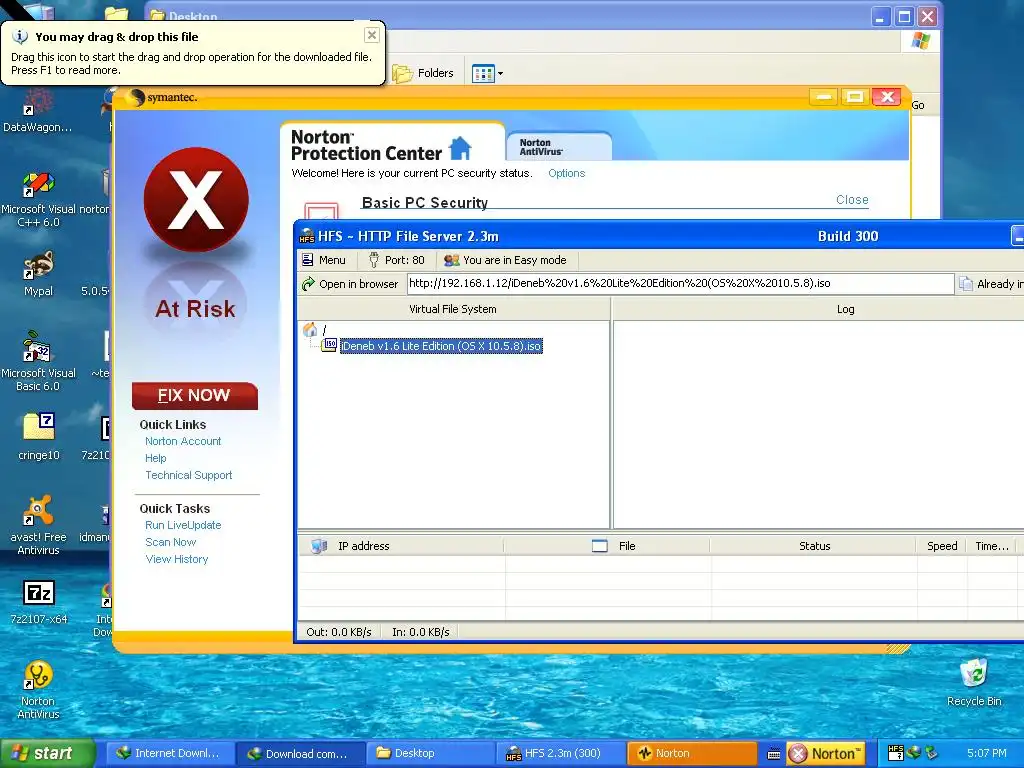Toggle the 'You are in Easy mode' button

tap(505, 260)
